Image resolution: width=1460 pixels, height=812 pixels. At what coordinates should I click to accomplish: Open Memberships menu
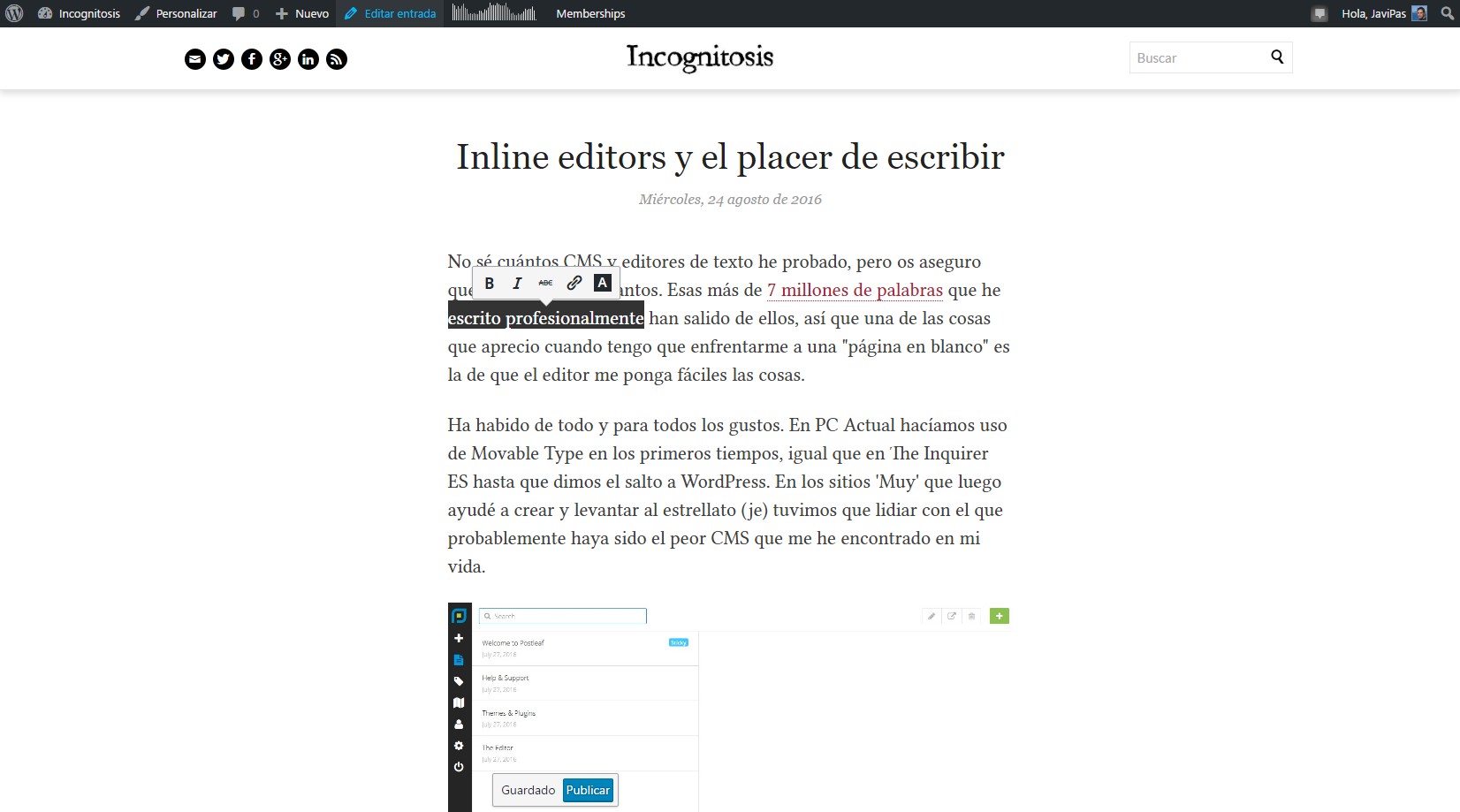point(590,13)
